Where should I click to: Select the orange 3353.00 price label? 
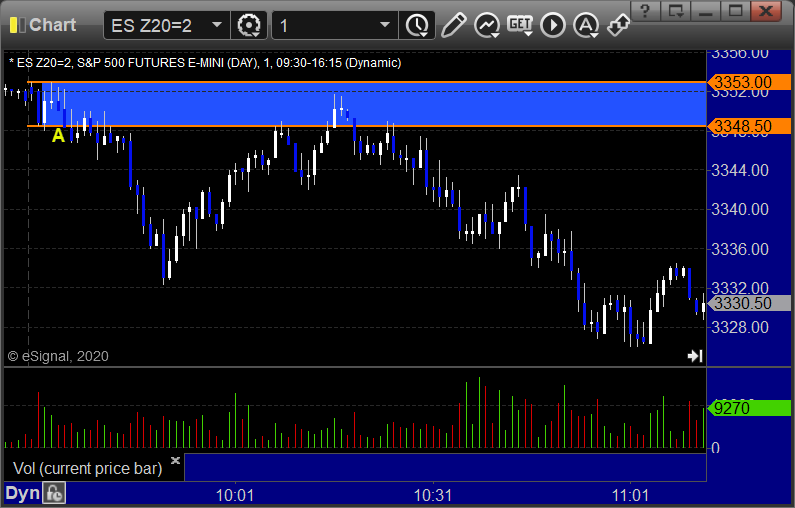tap(749, 82)
